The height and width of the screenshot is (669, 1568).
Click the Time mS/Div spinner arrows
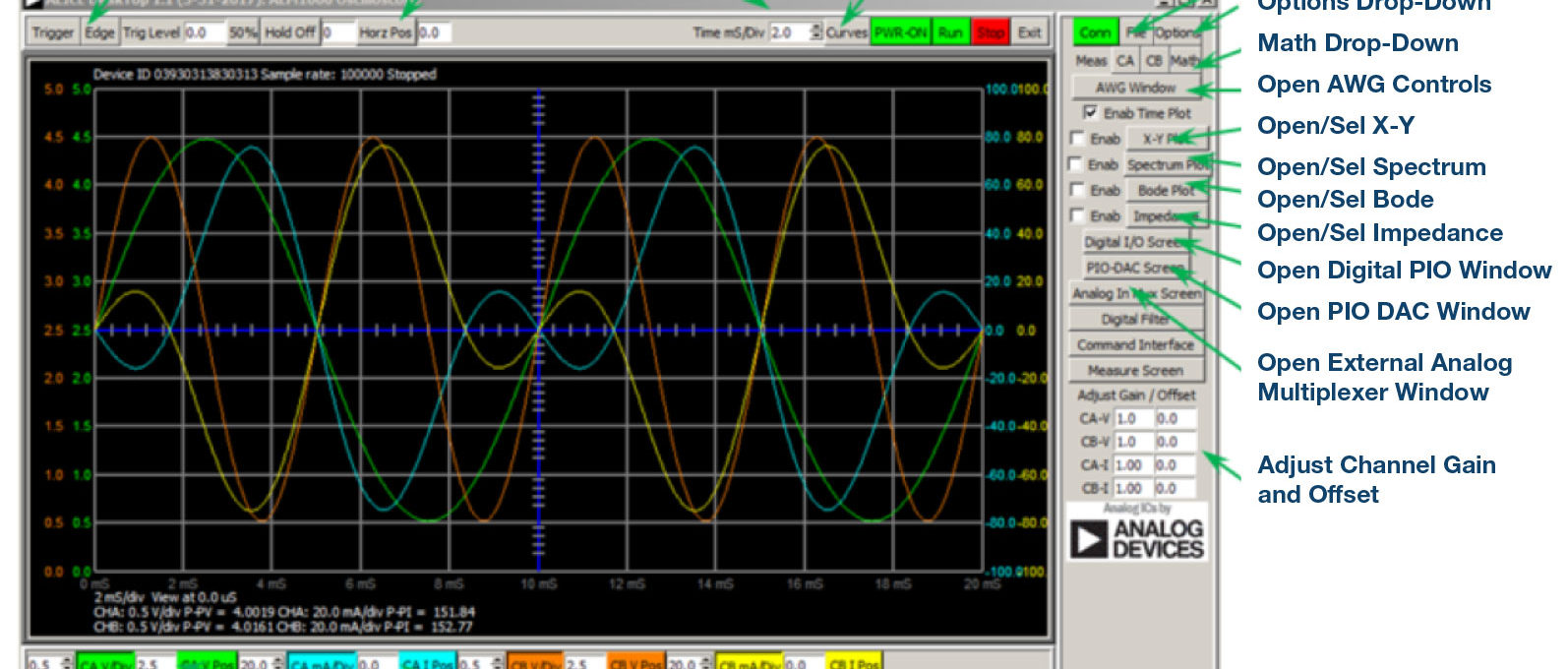(815, 32)
